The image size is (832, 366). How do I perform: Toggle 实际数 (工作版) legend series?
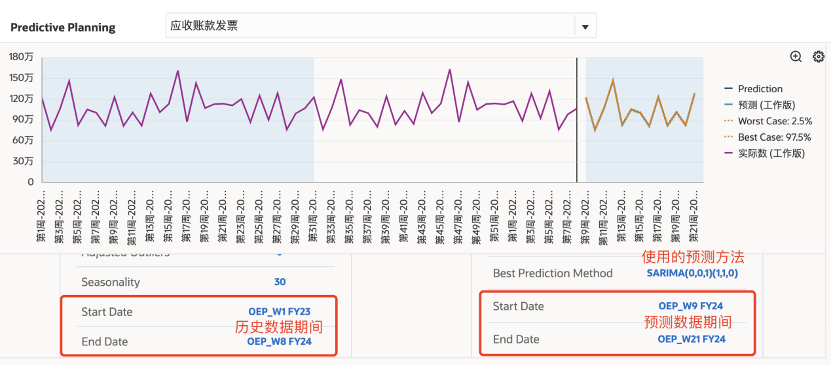[765, 154]
